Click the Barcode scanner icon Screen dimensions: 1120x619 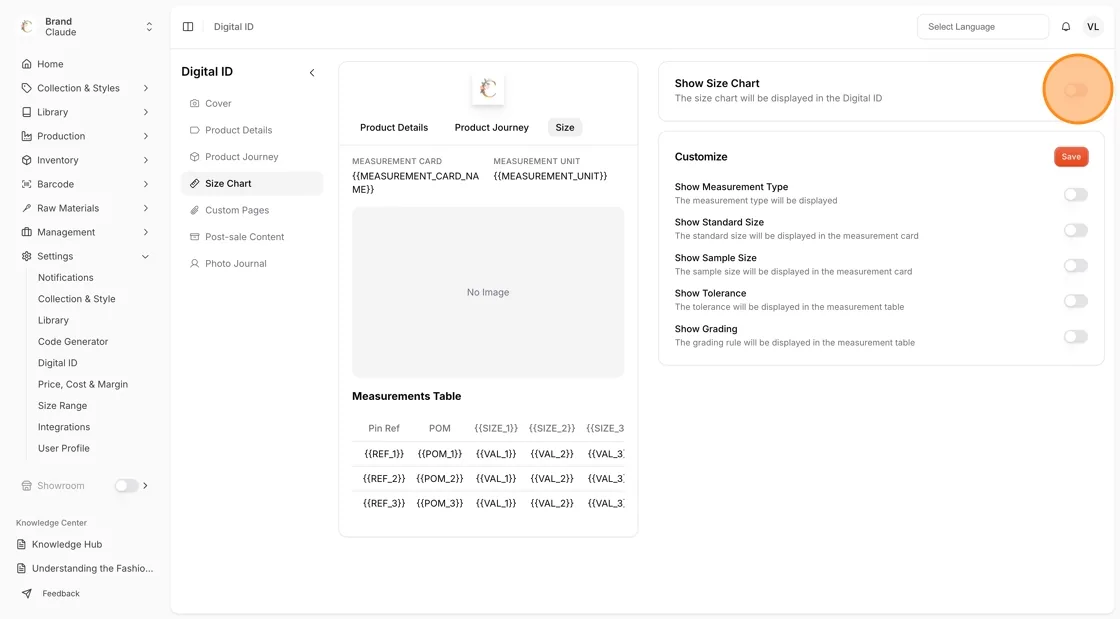pos(26,184)
